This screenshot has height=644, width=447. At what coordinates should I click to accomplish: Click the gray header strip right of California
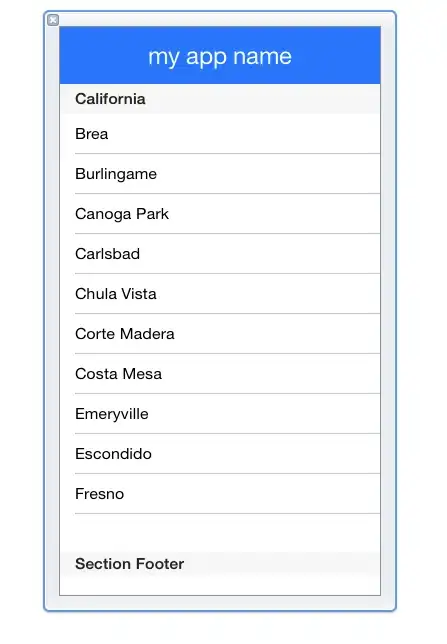(263, 99)
